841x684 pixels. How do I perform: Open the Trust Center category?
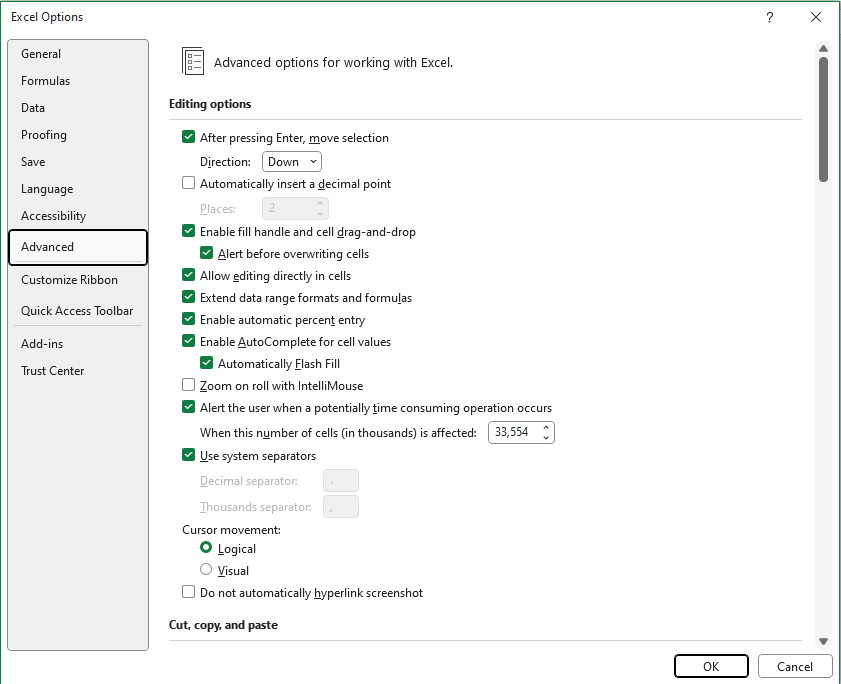point(78,371)
